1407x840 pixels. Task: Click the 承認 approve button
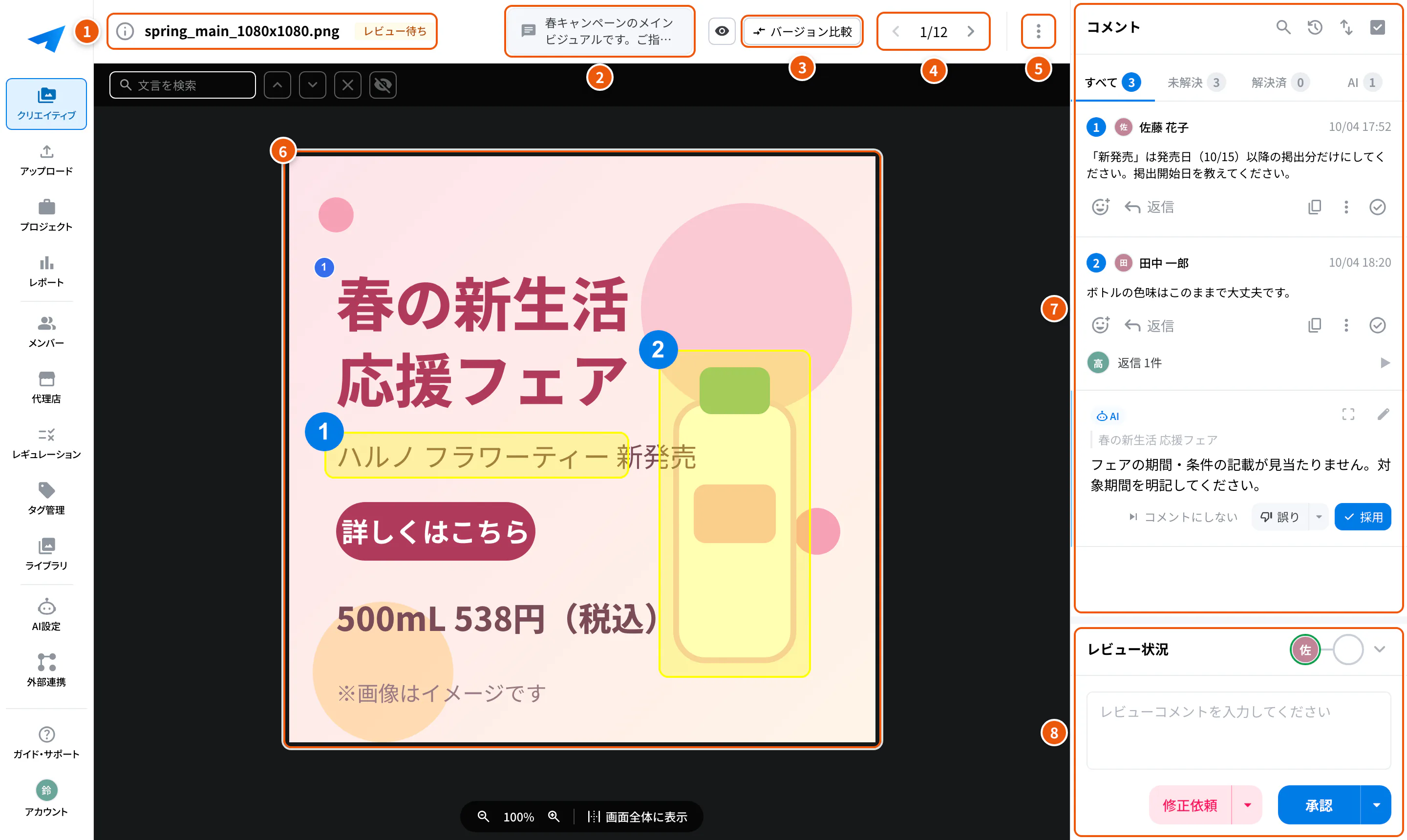1319,805
